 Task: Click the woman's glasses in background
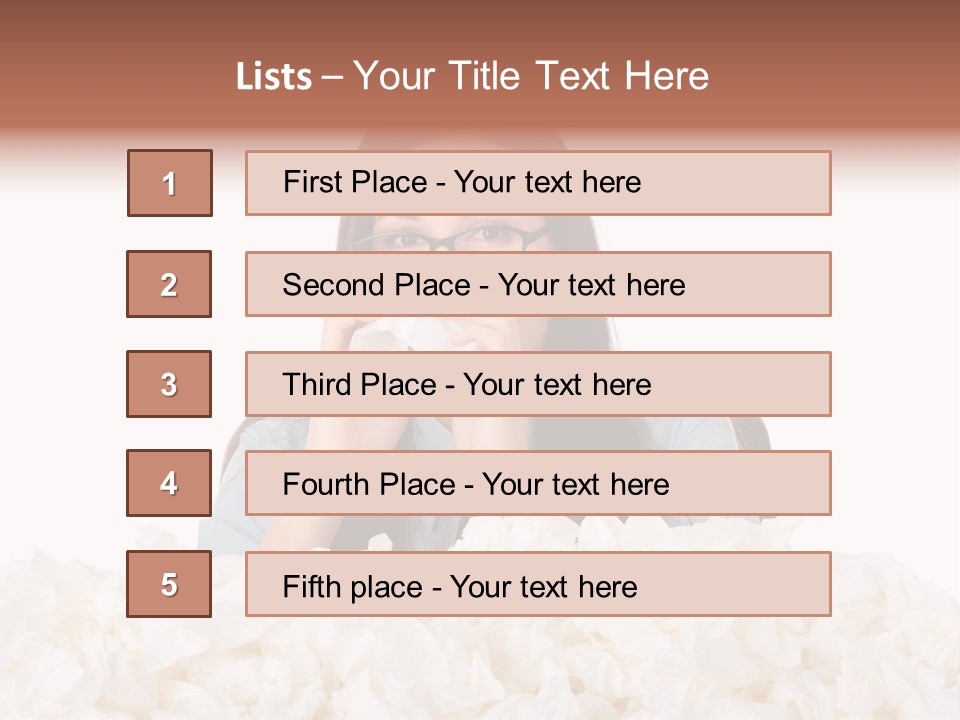[450, 238]
